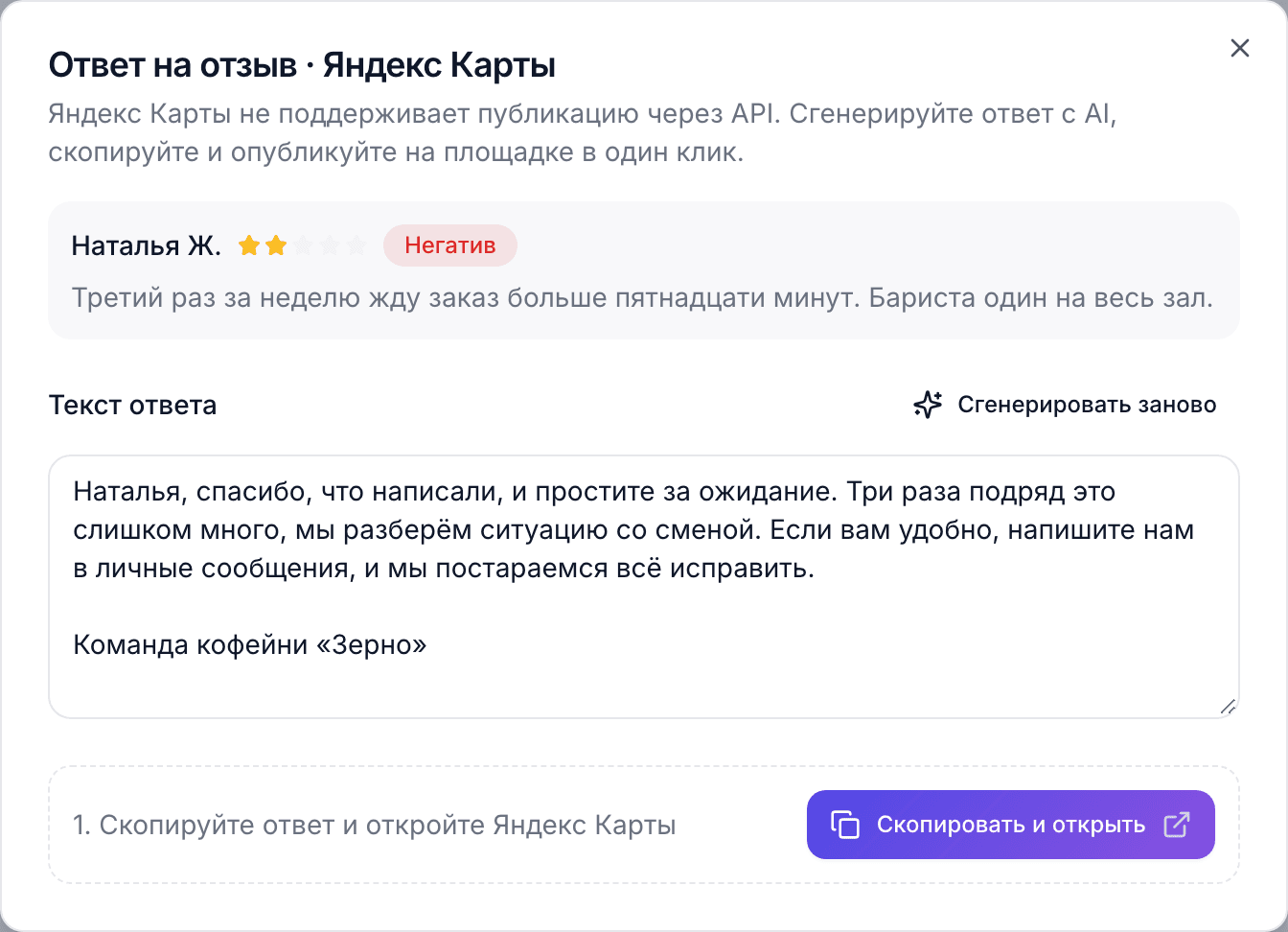Viewport: 1288px width, 932px height.
Task: Click the step hint Скопируйте ответ и откройте
Action: 375,825
